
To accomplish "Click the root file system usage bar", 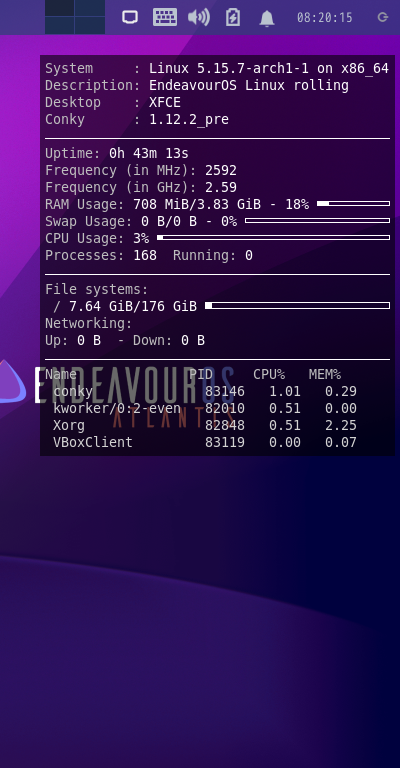I will click(297, 306).
